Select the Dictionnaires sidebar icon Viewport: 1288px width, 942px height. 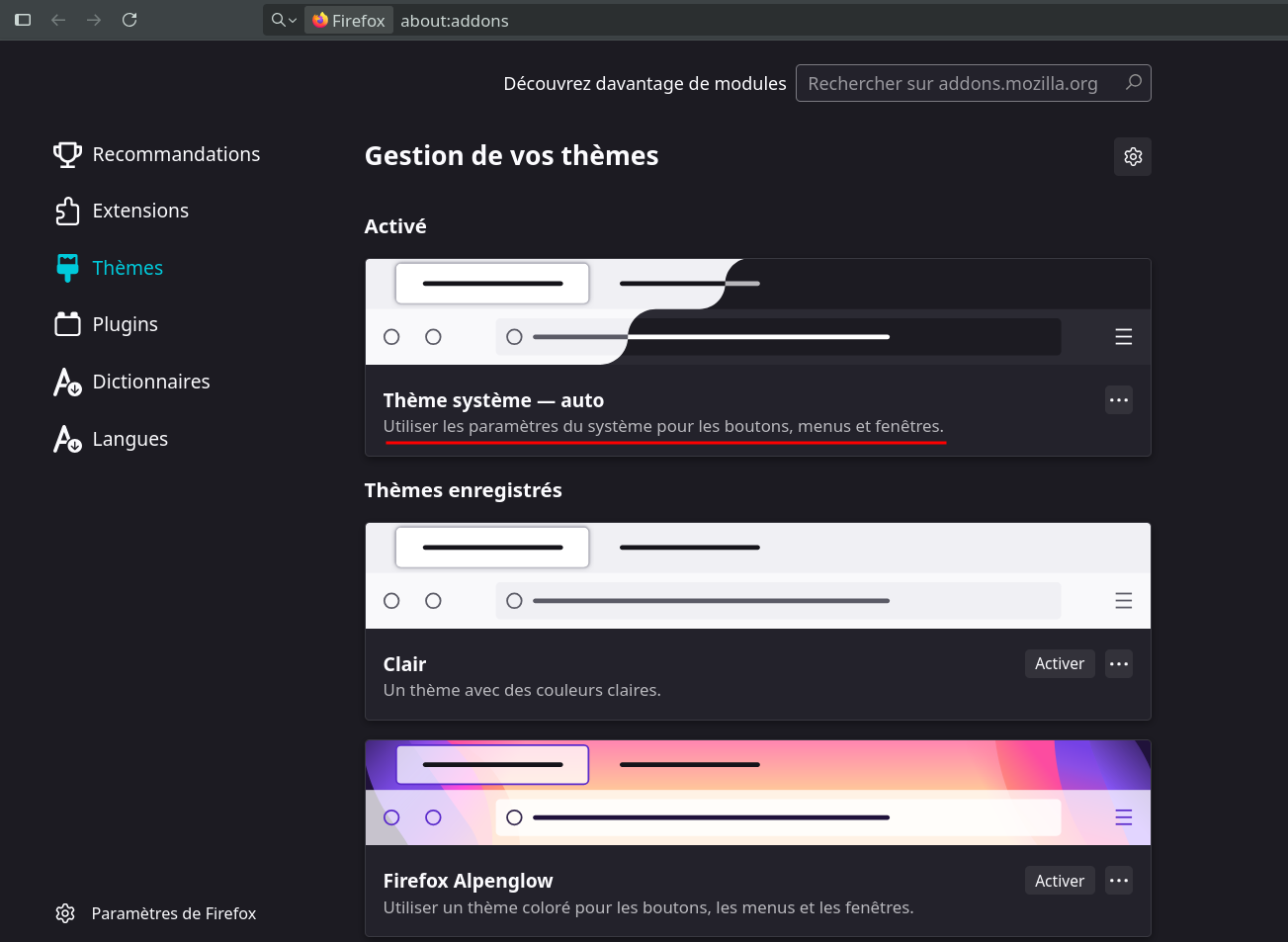pyautogui.click(x=67, y=382)
